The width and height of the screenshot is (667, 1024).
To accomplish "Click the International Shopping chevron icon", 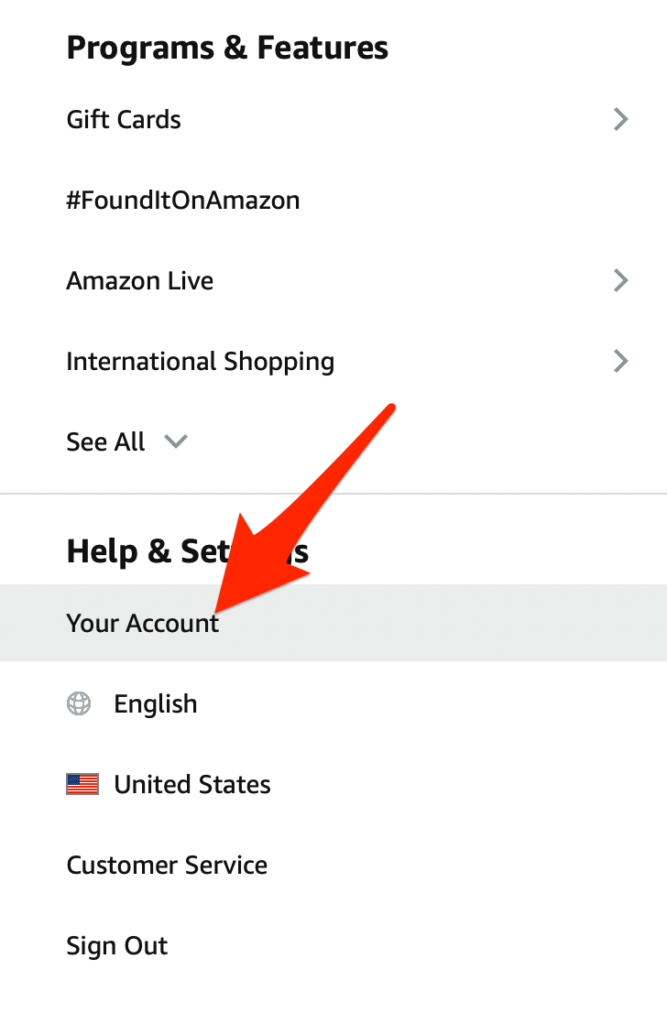I will pos(621,361).
